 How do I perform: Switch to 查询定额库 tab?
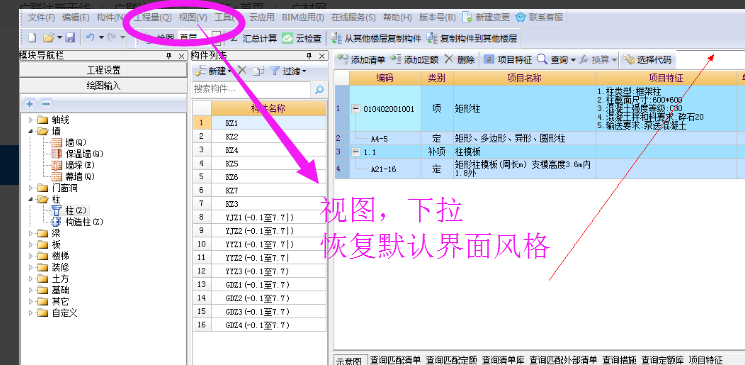tap(663, 360)
